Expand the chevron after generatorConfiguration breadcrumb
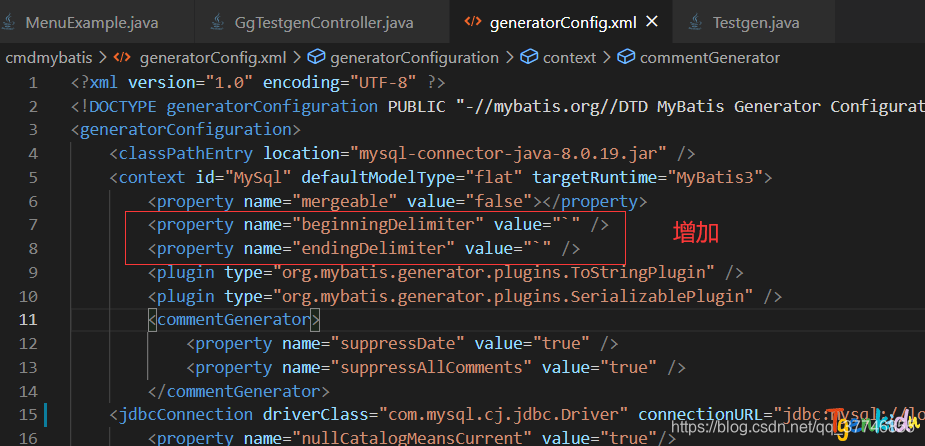Screen dimensions: 925x446 510,58
